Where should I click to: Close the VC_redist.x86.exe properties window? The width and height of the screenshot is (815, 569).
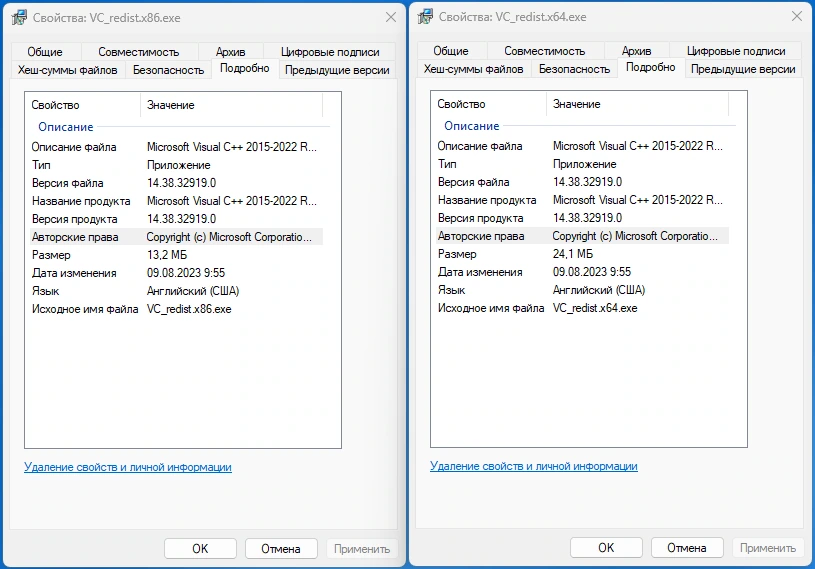(x=391, y=18)
